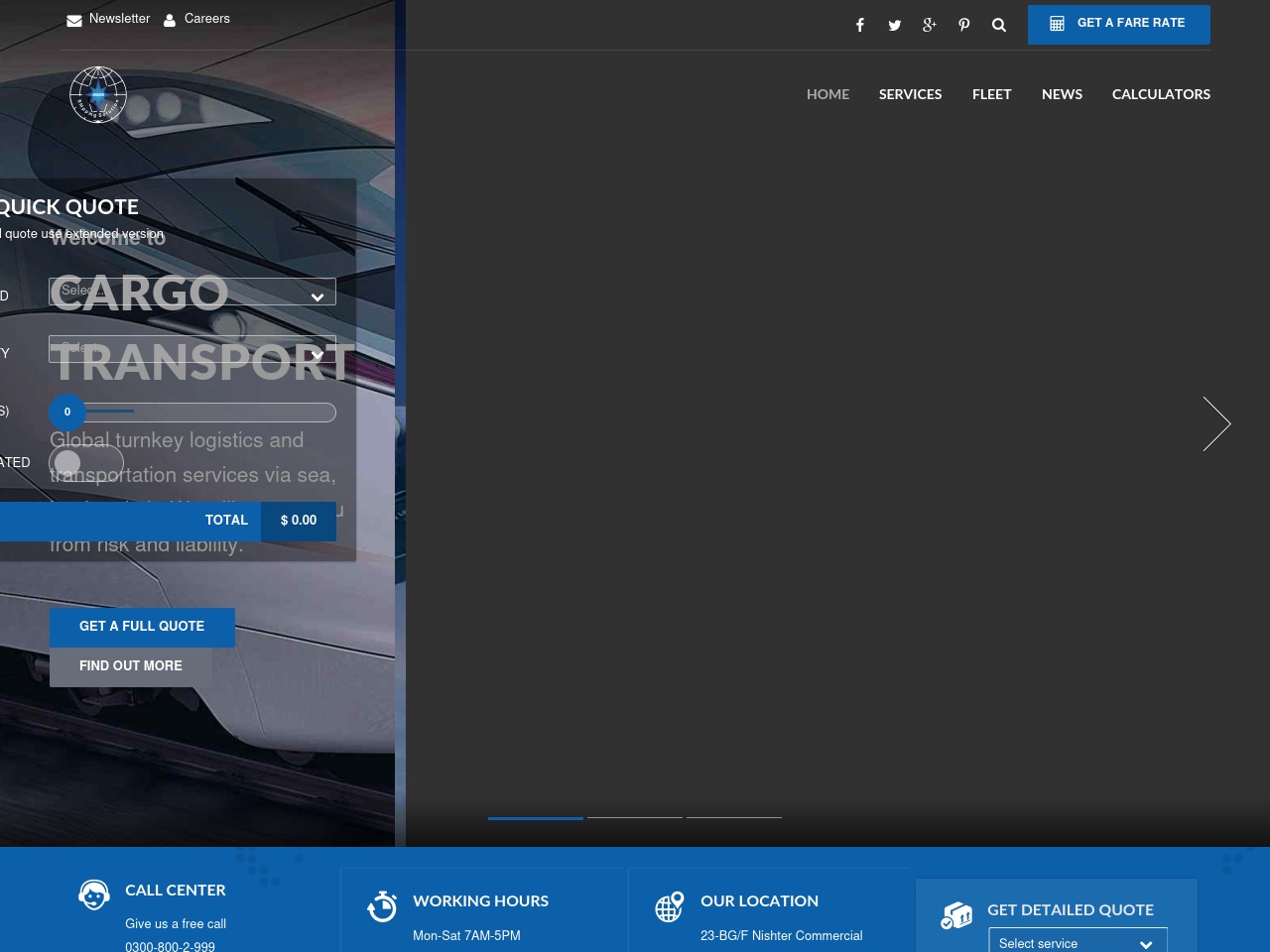Open the second Quick Quote select dropdown
1270x952 pixels.
pos(192,349)
